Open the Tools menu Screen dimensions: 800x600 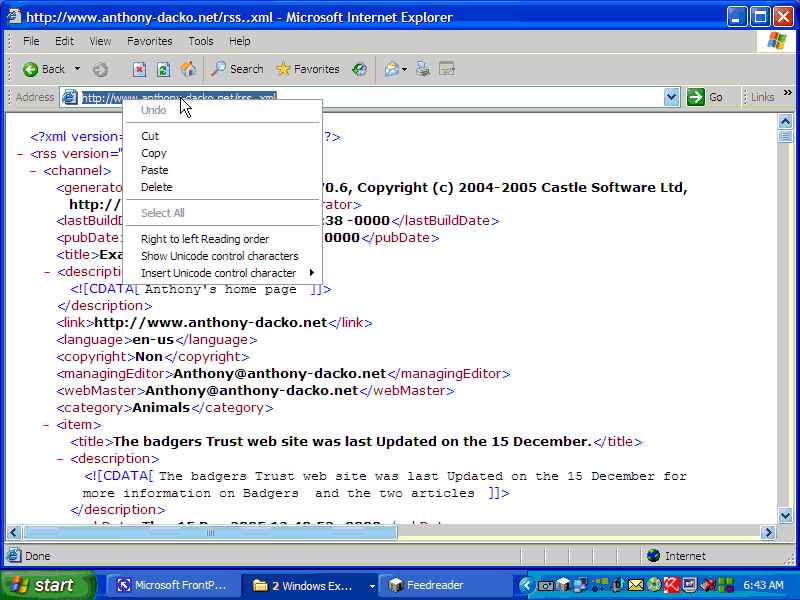(x=201, y=41)
